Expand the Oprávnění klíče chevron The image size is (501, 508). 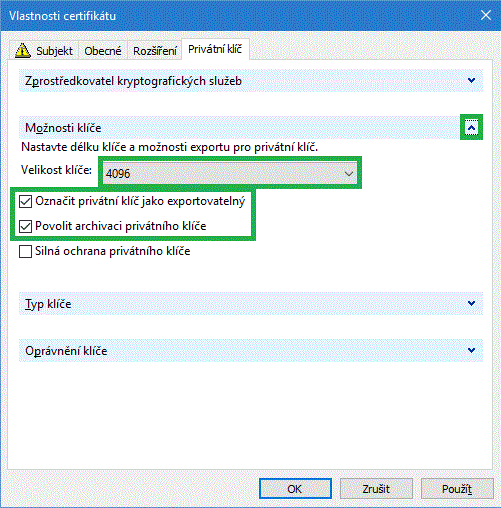click(x=471, y=350)
